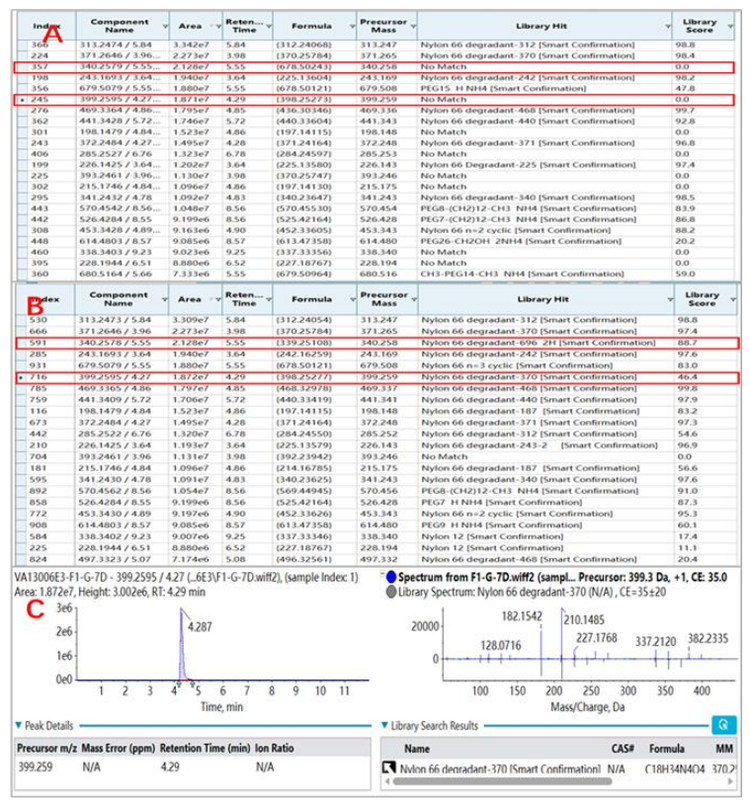Image resolution: width=750 pixels, height=807 pixels.
Task: Click the Name column header in library results
Action: pyautogui.click(x=416, y=748)
